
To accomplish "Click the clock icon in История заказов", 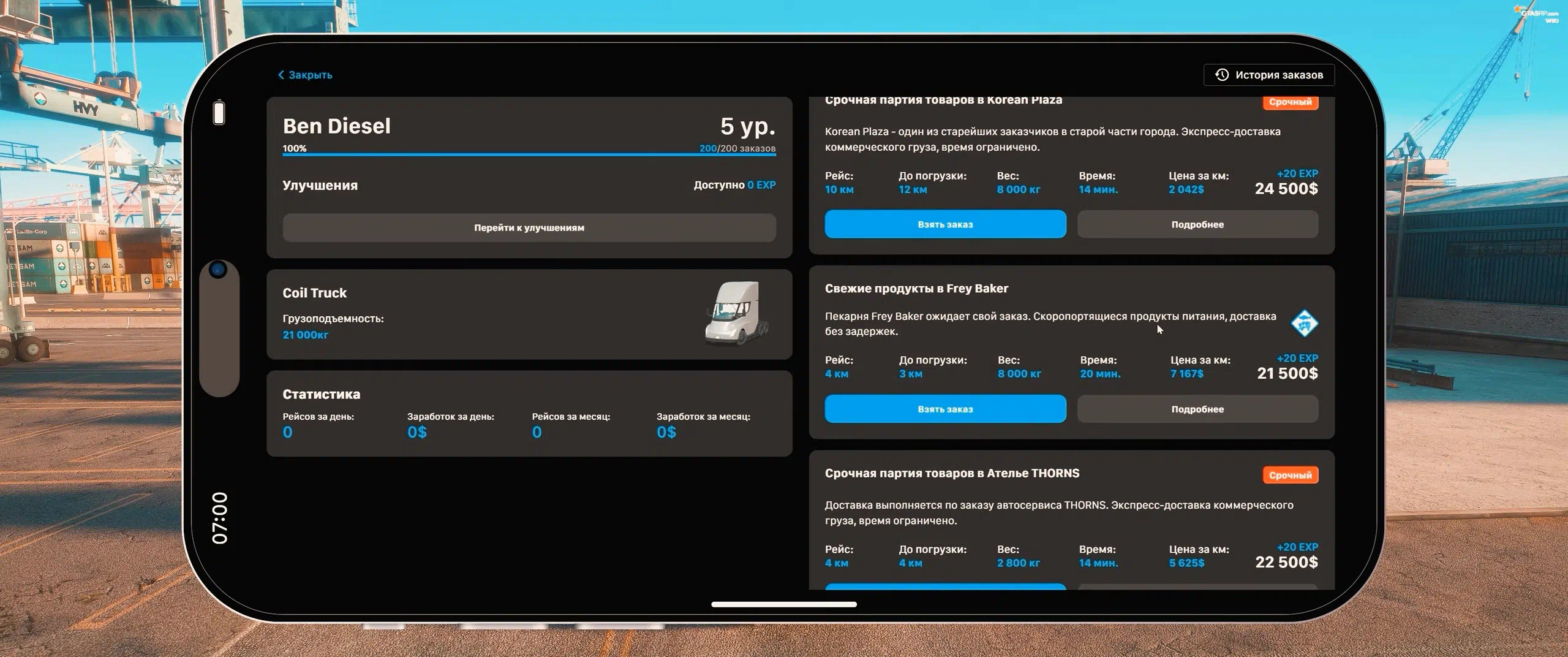I will [1221, 75].
